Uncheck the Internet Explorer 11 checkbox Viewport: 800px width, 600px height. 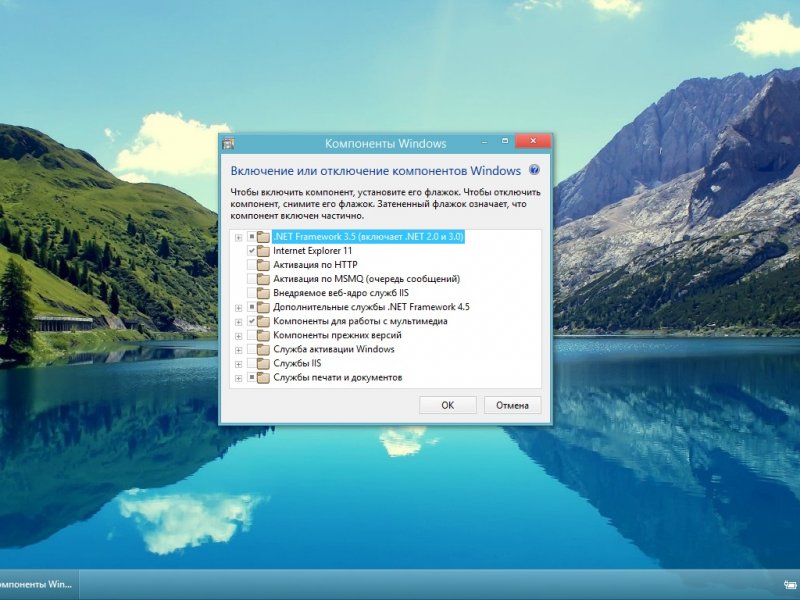point(252,251)
